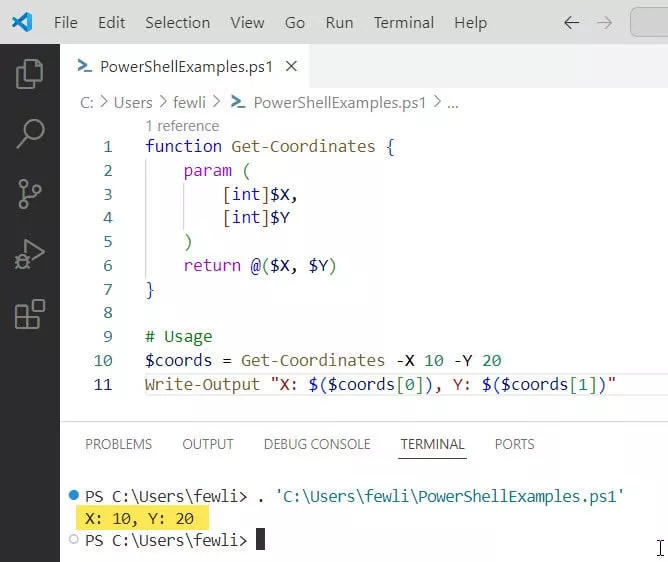668x562 pixels.
Task: Switch to the DEBUG CONSOLE tab
Action: click(x=316, y=444)
